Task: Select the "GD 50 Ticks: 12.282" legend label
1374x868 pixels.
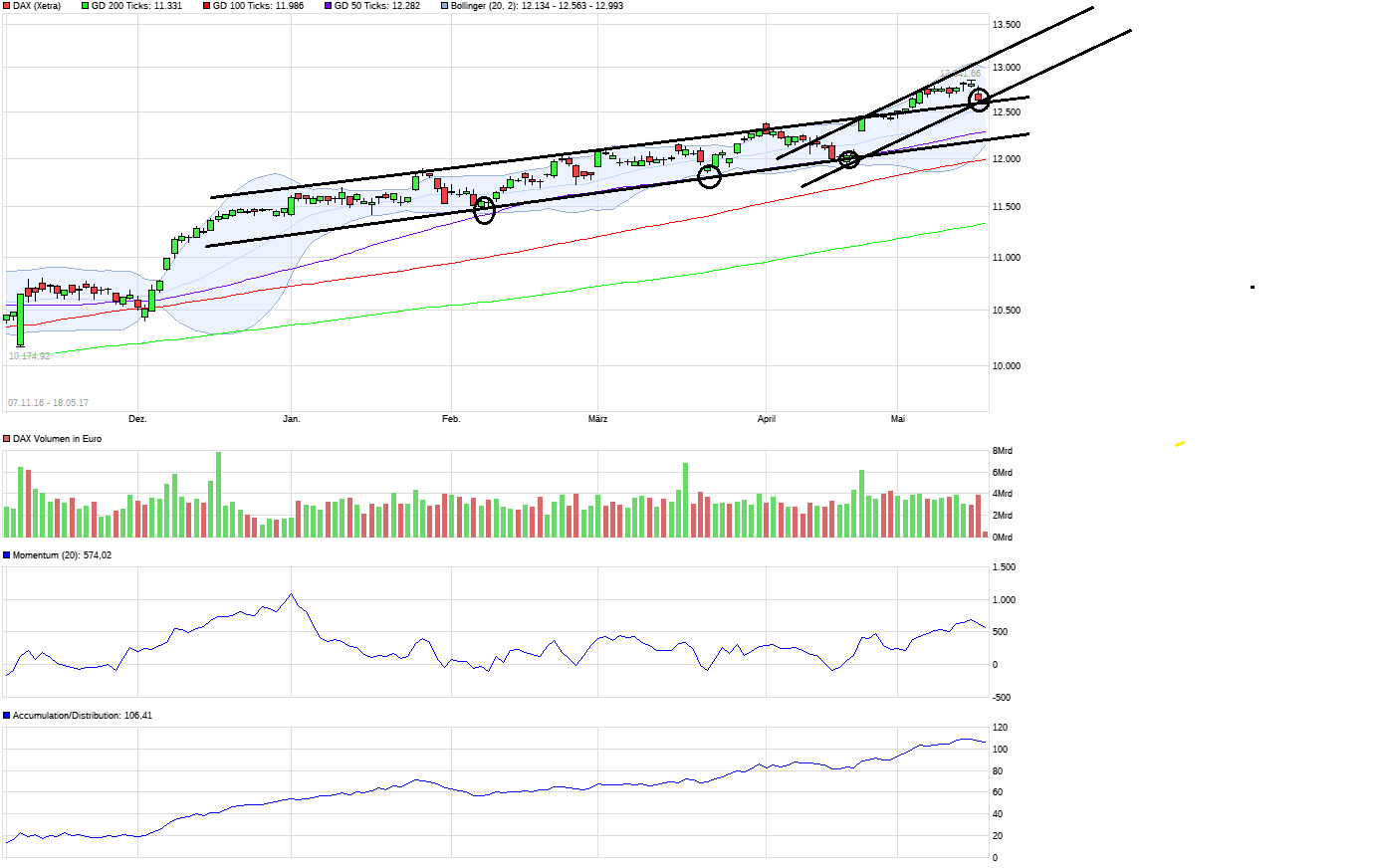Action: click(x=377, y=6)
